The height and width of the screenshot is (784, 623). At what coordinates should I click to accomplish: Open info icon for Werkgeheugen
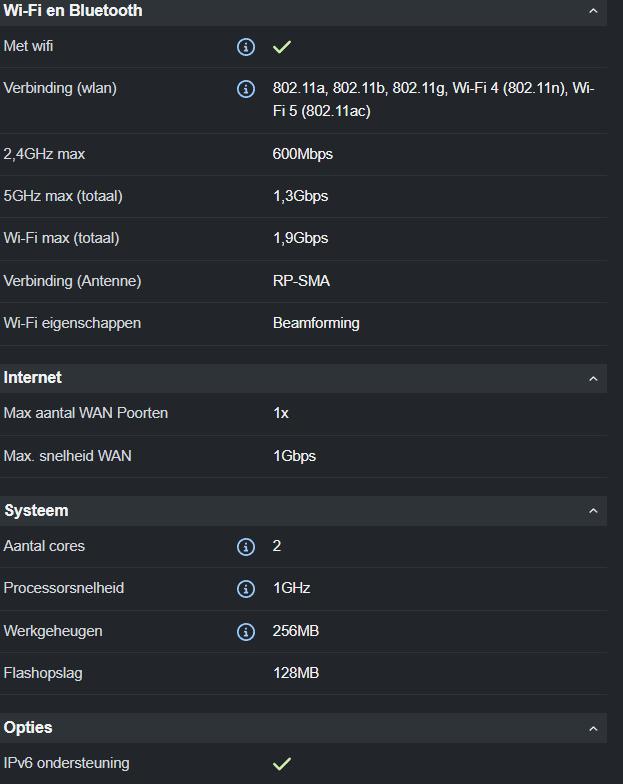246,632
